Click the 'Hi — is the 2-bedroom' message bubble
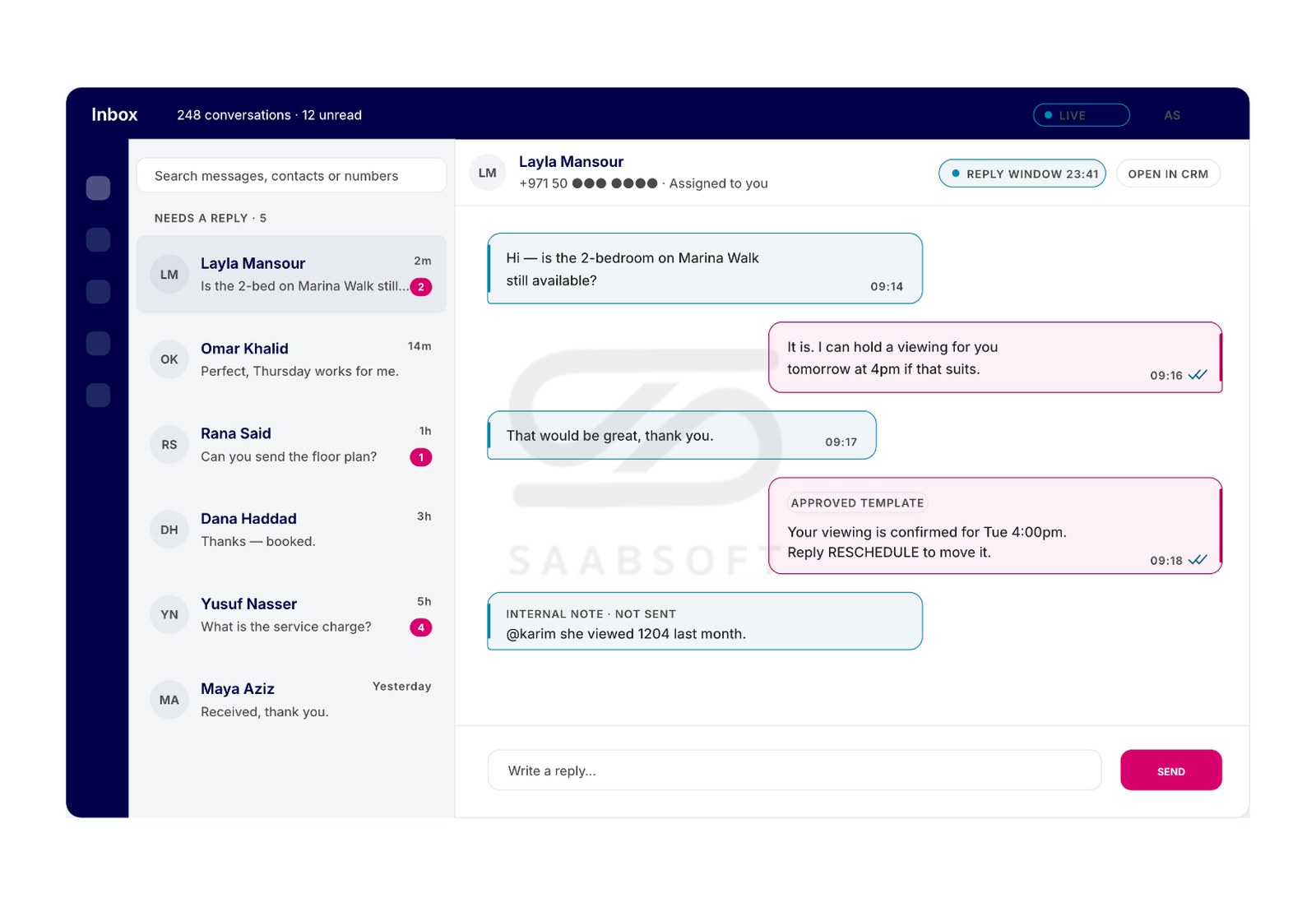This screenshot has width=1316, height=907. coord(705,268)
